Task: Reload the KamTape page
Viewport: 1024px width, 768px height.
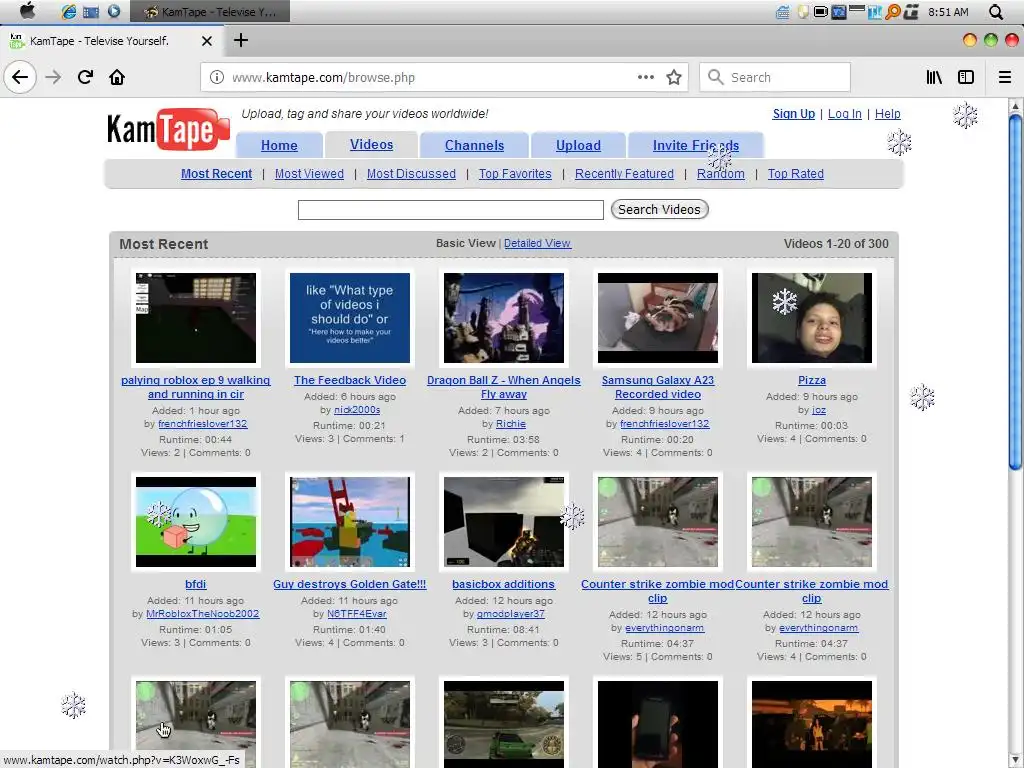Action: click(x=85, y=78)
